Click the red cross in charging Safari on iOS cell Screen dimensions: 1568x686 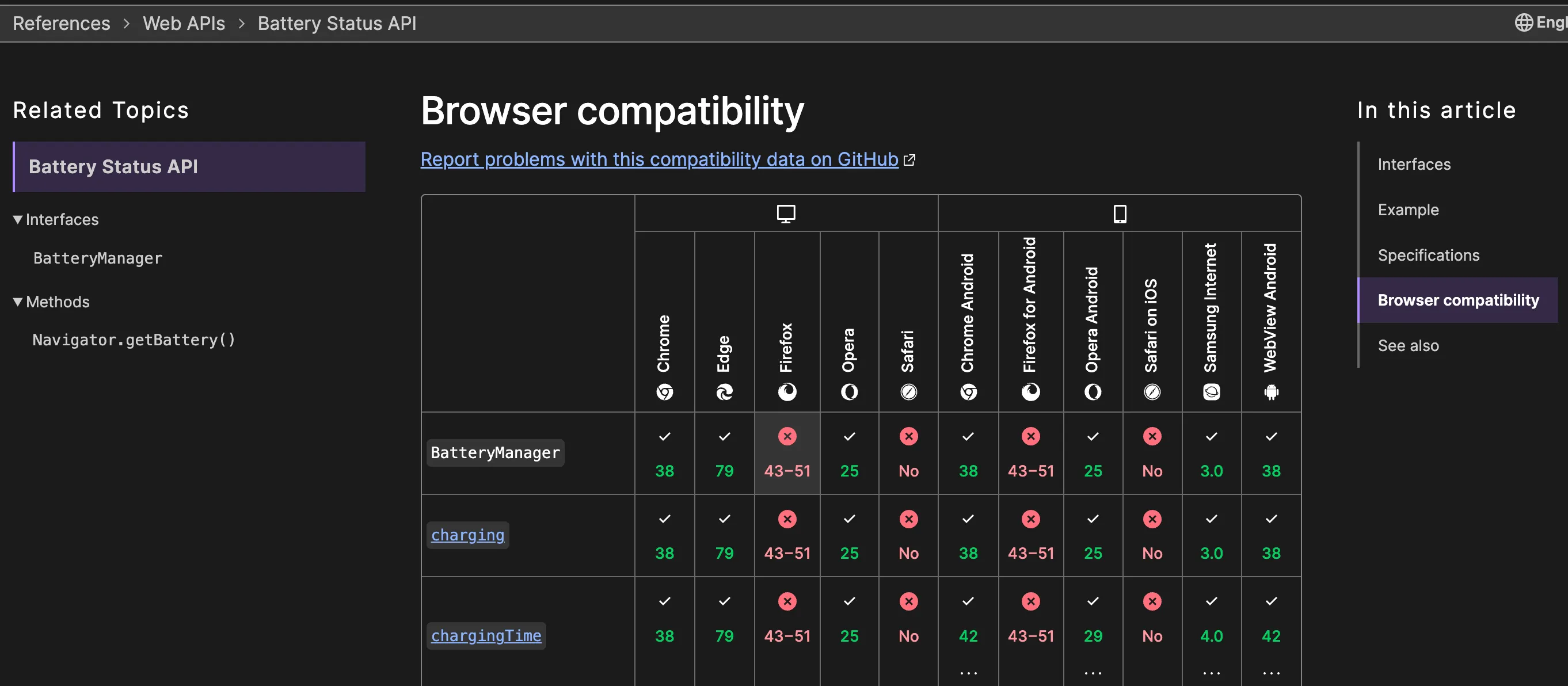pyautogui.click(x=1152, y=519)
